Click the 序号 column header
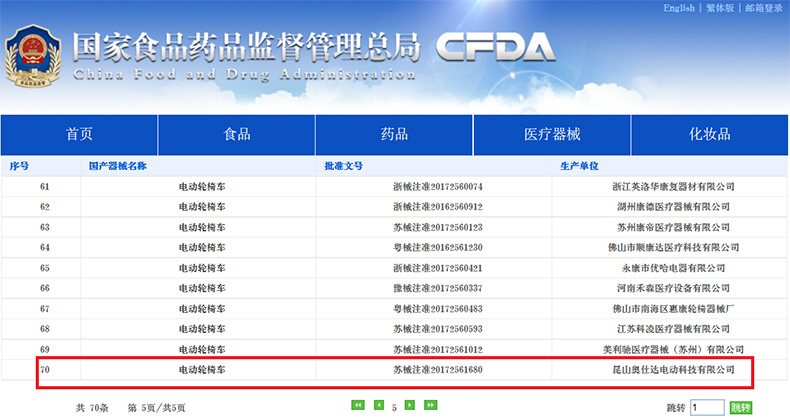The height and width of the screenshot is (420, 790). [19, 166]
